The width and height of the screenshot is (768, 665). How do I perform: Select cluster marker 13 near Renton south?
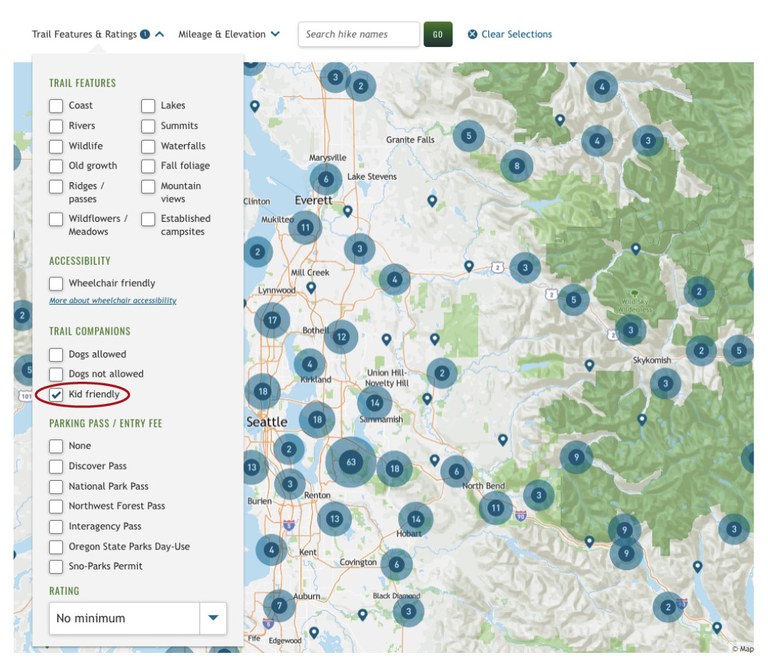(x=335, y=519)
